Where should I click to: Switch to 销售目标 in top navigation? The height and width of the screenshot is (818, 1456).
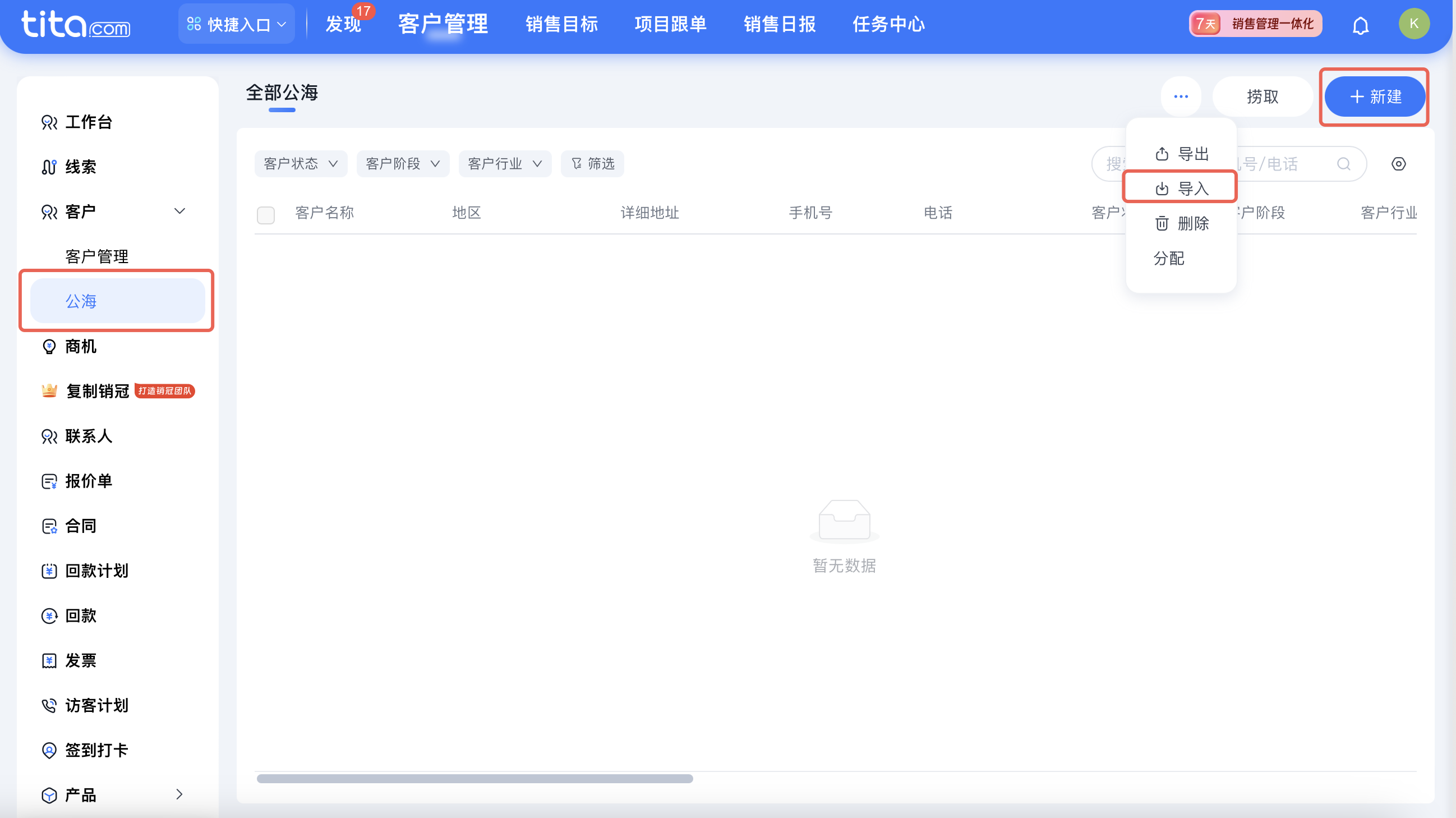click(x=561, y=24)
